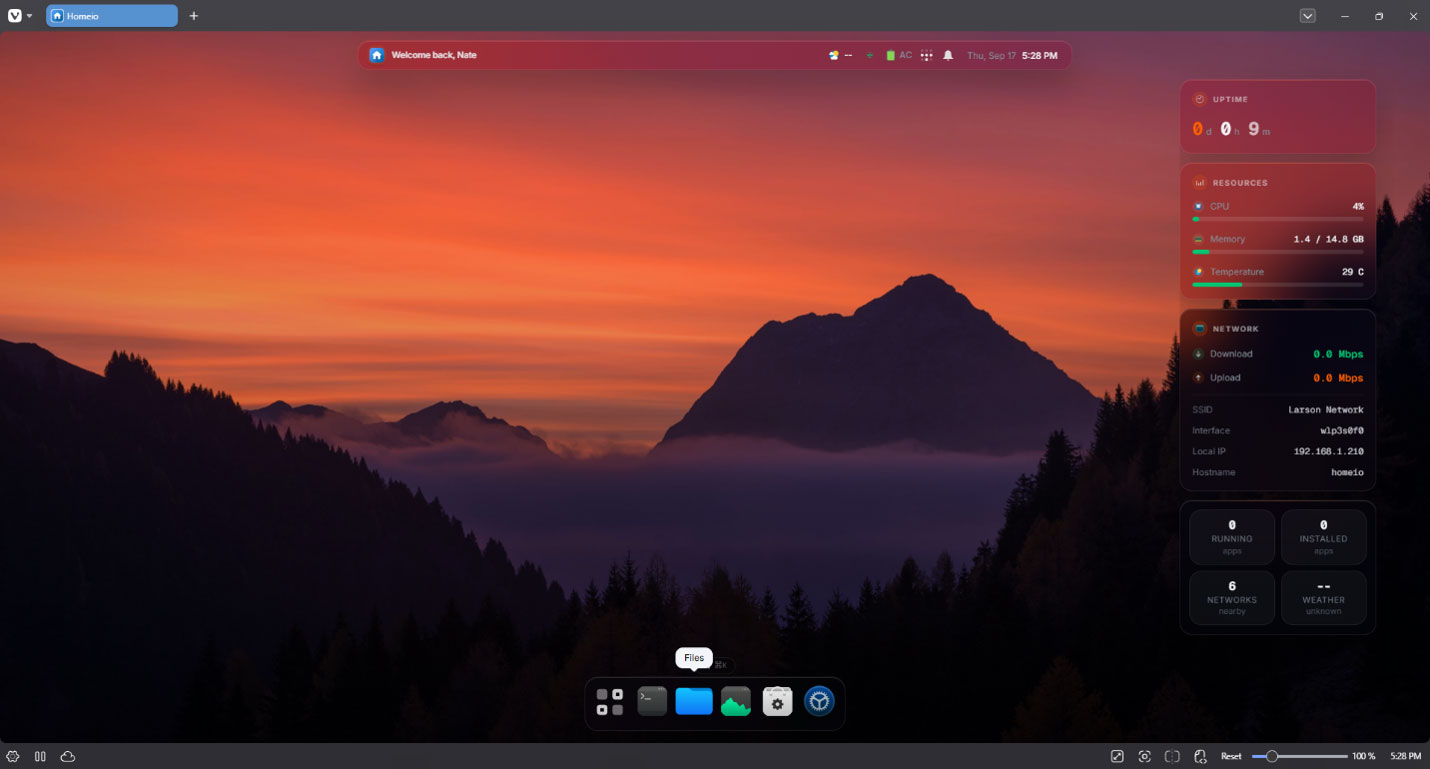The image size is (1430, 769).
Task: Open the Vivaldi menu button
Action: [20, 16]
